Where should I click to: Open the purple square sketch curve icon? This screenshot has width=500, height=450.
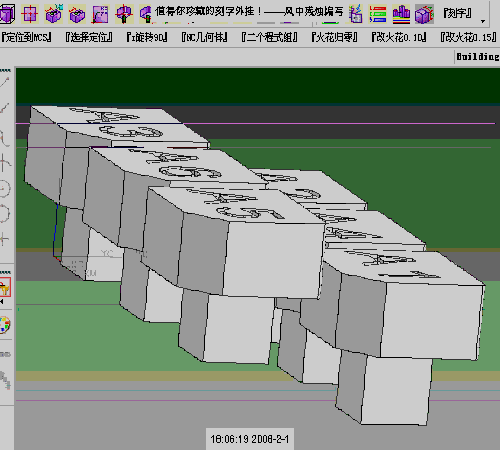pos(100,14)
